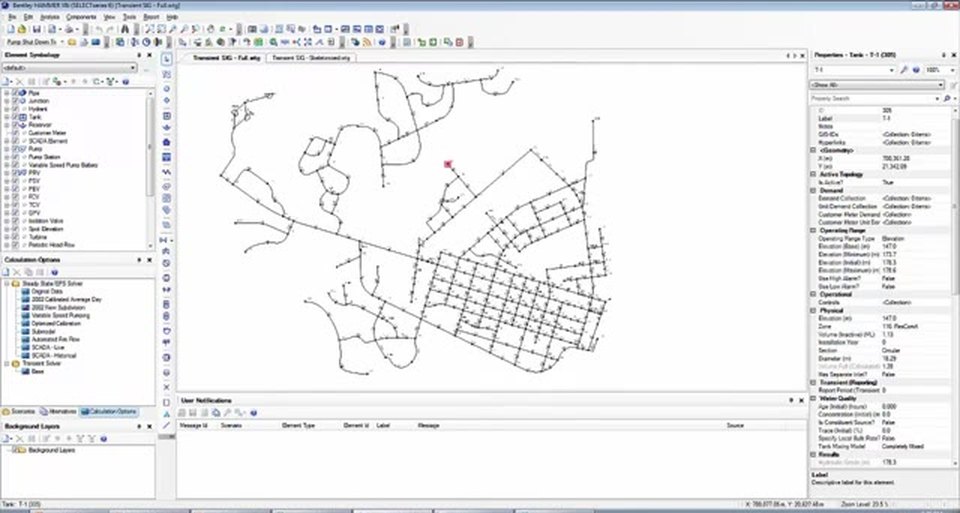
Task: Toggle the Pipe symbology checkbox
Action: tap(15, 93)
